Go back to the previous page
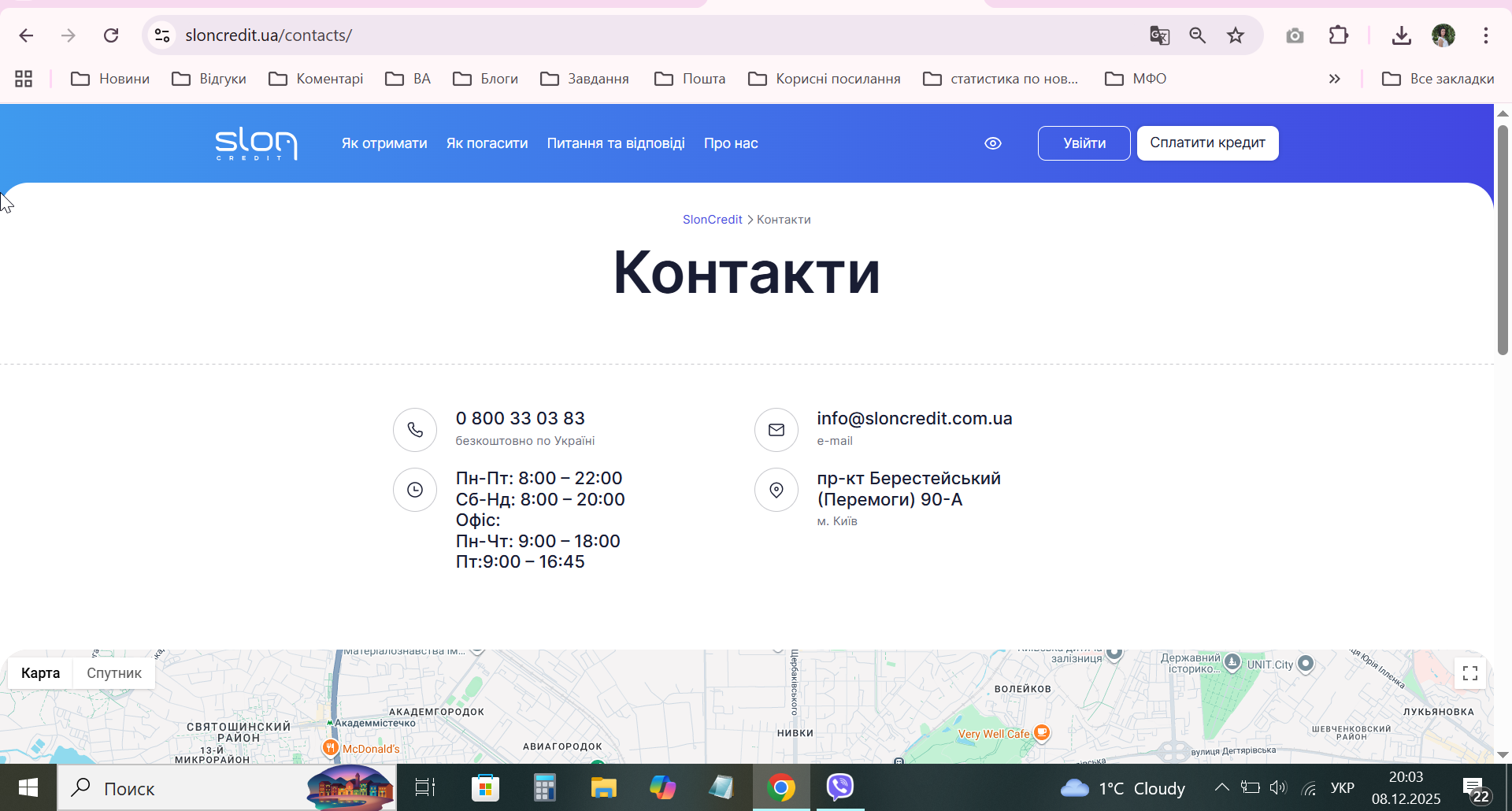Viewport: 1512px width, 811px height. point(26,35)
